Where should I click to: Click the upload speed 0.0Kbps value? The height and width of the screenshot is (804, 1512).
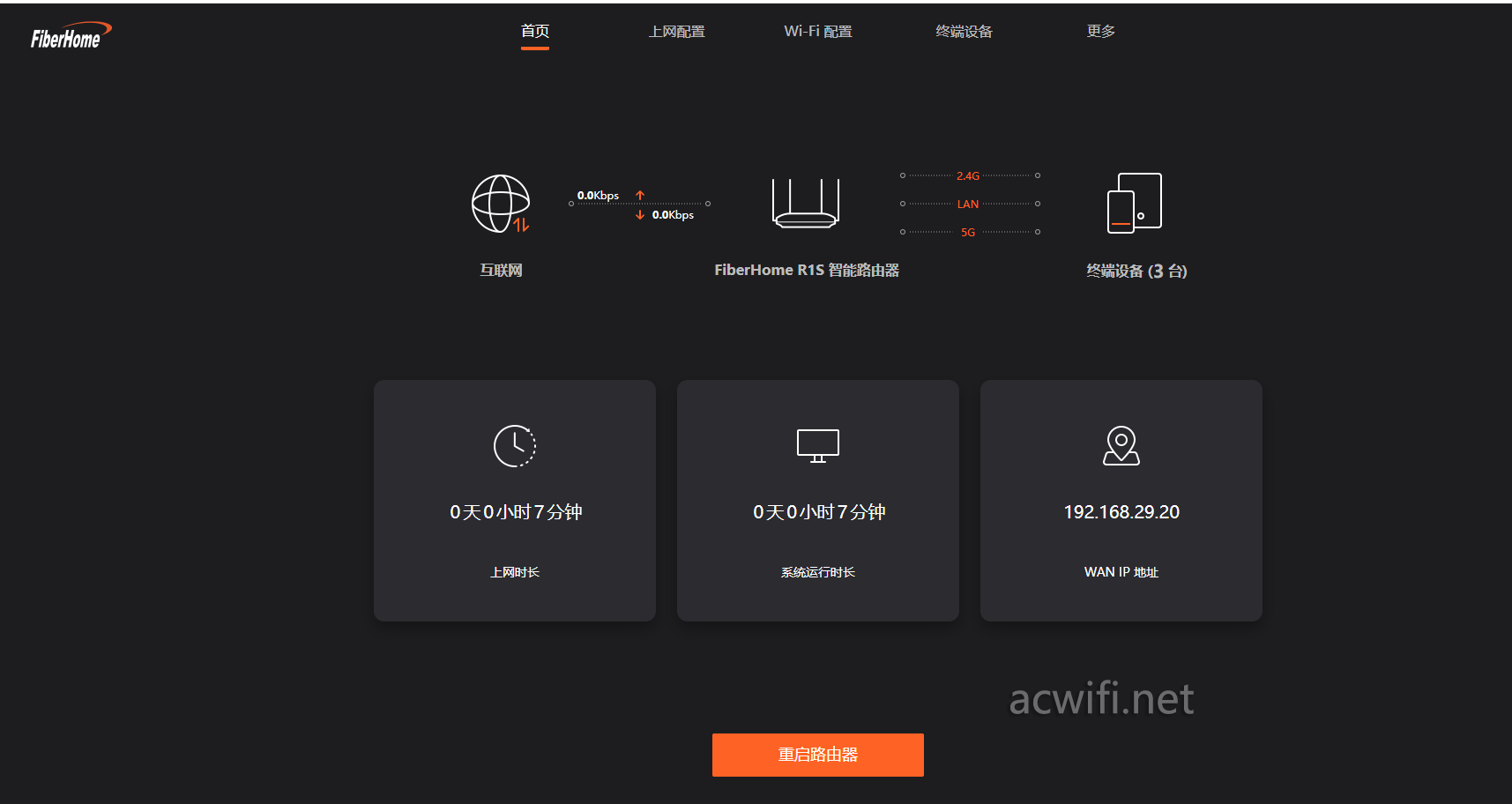pos(598,196)
